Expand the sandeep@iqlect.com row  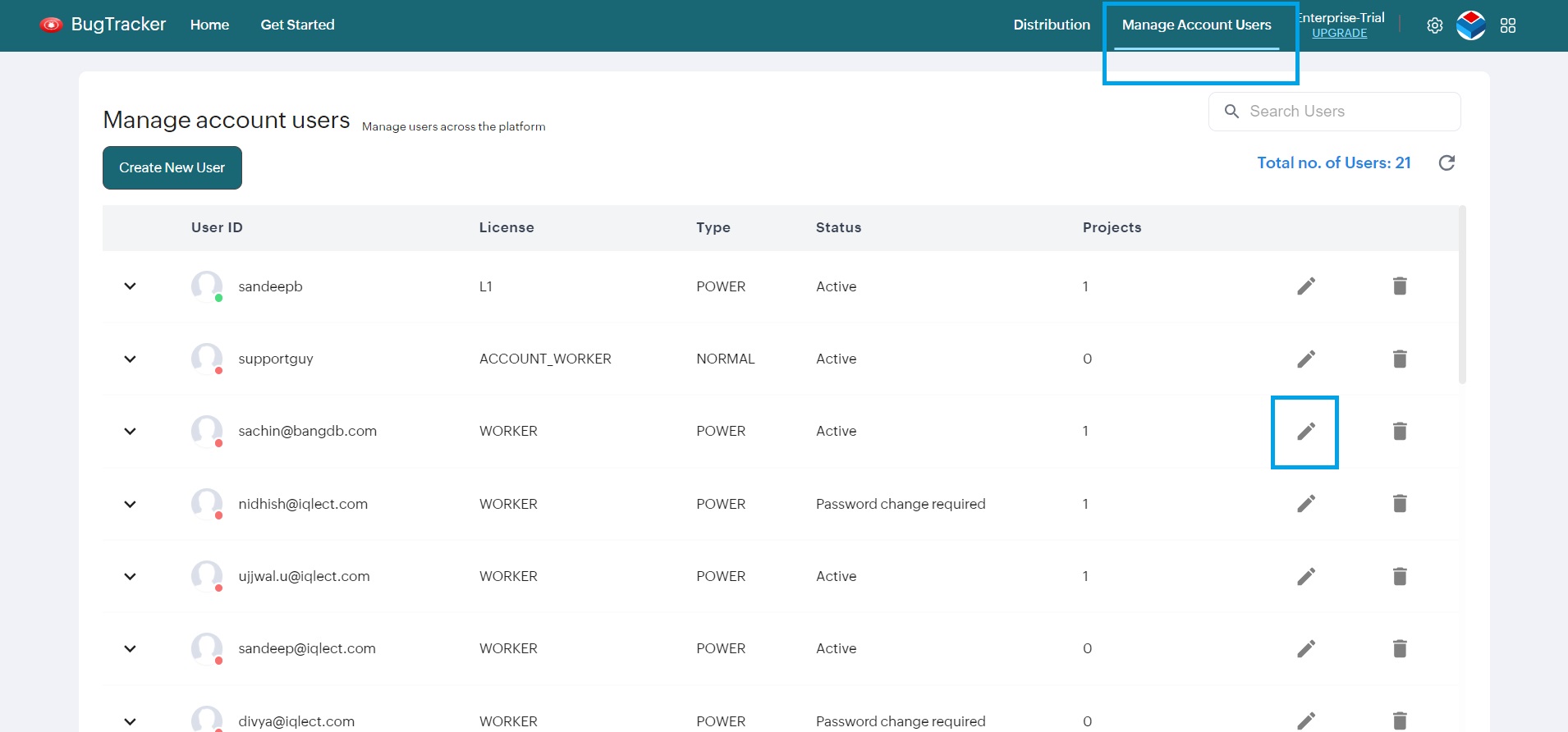click(130, 648)
